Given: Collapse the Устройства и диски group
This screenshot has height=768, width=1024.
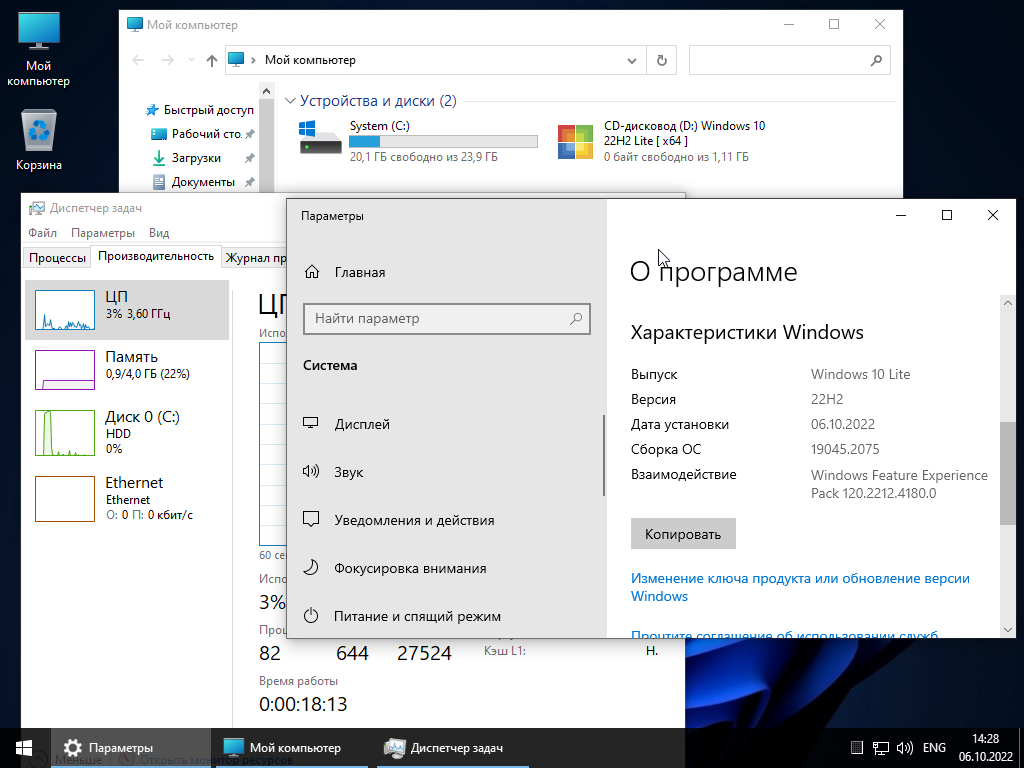Looking at the screenshot, I should (290, 101).
